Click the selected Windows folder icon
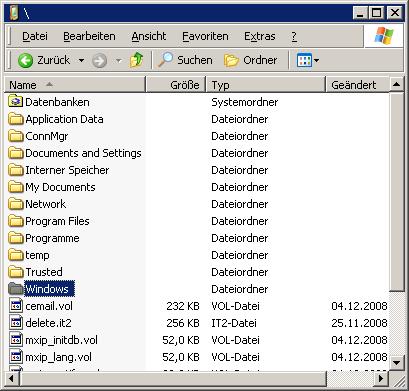409x391 pixels. pyautogui.click(x=15, y=289)
